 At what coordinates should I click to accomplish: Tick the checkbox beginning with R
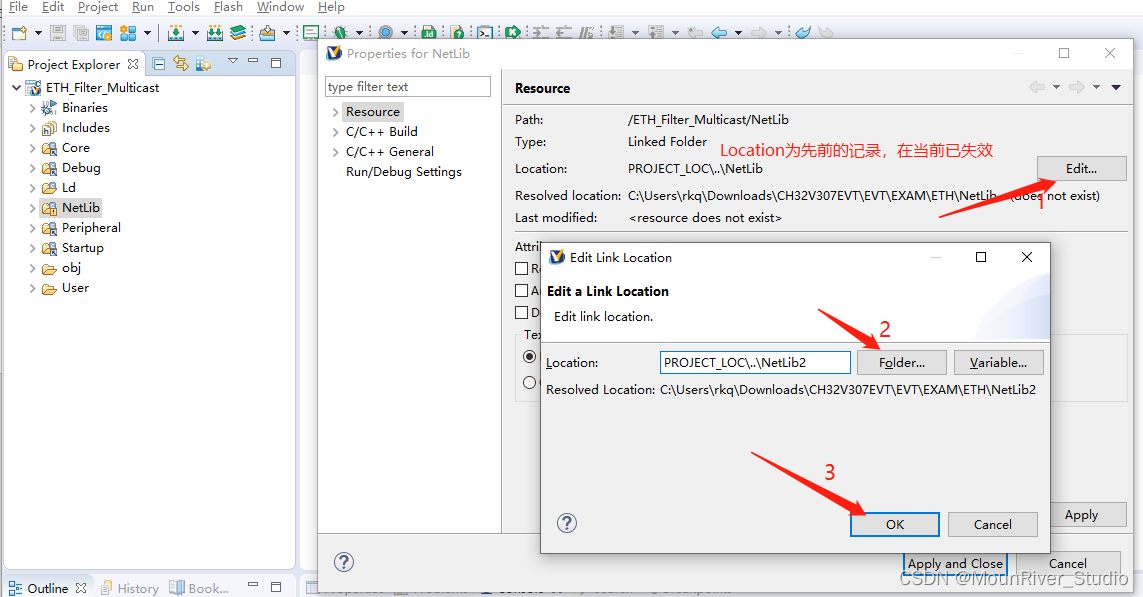click(x=522, y=268)
